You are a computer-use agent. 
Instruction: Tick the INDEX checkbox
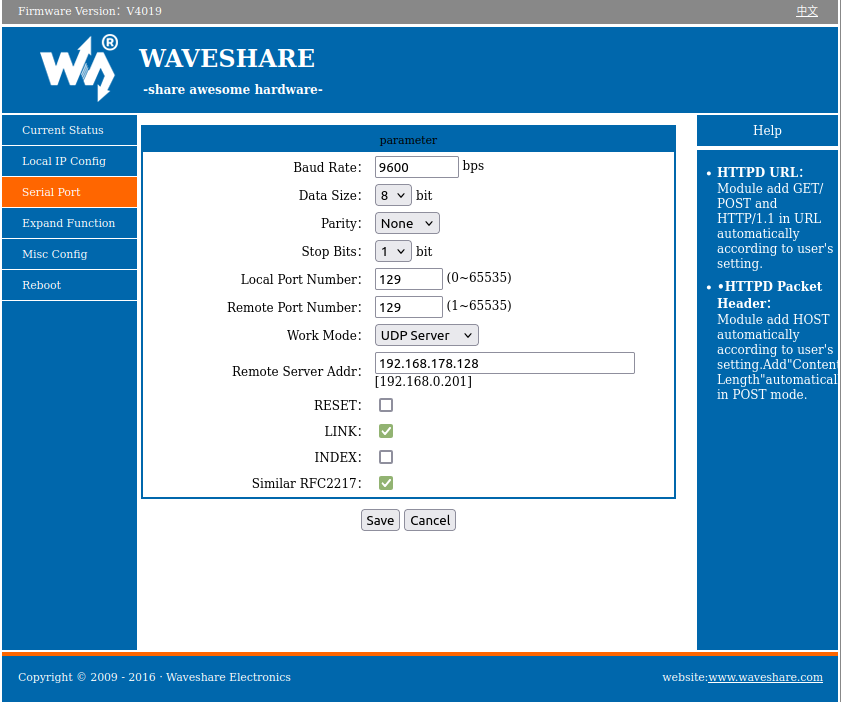coord(386,457)
